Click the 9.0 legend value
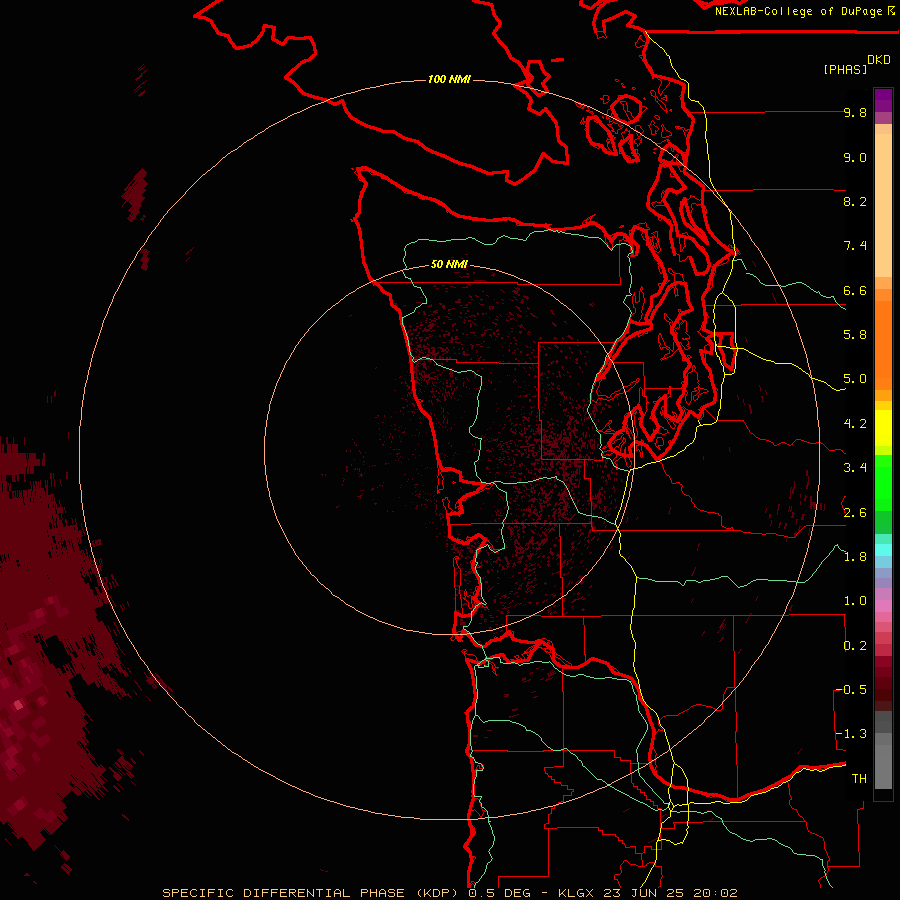 click(x=855, y=157)
